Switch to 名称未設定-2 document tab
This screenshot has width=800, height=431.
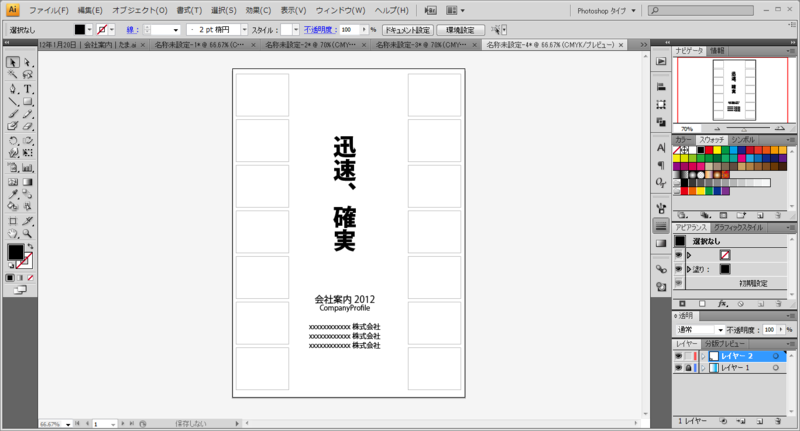point(311,45)
